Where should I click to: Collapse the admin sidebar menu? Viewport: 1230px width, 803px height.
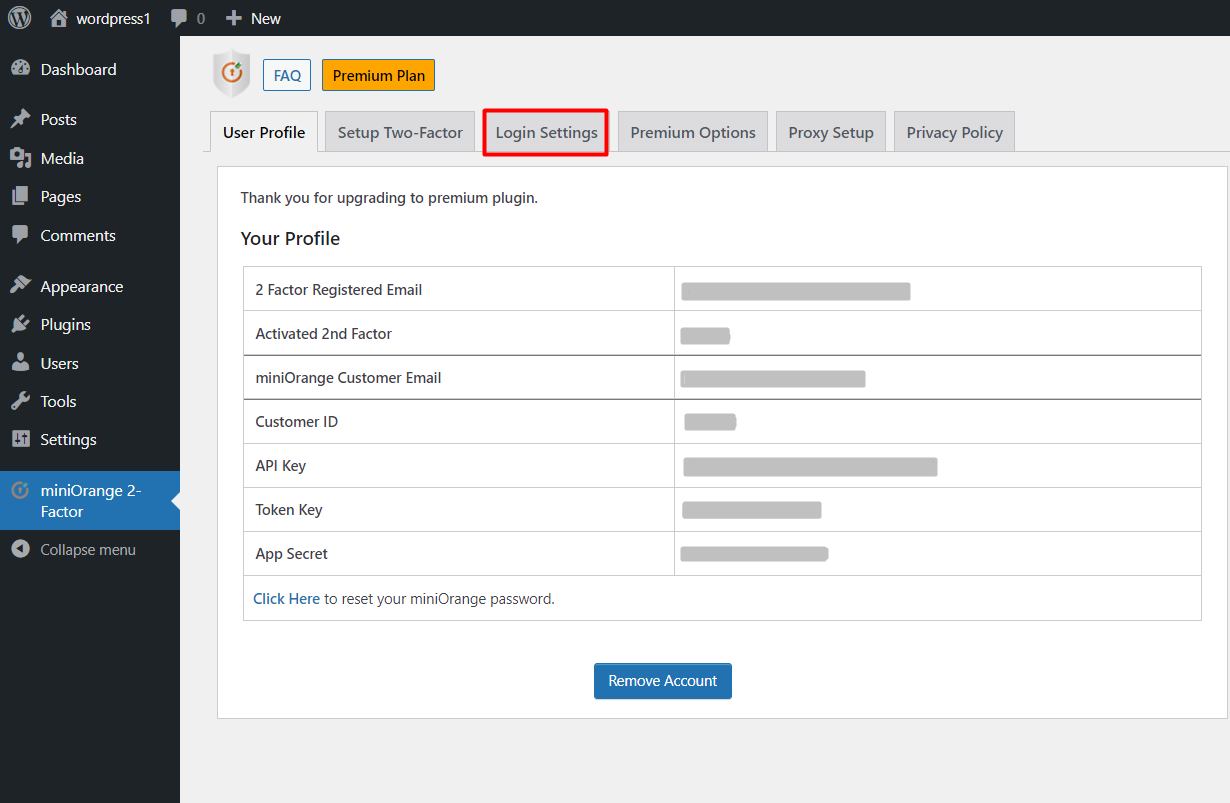(x=88, y=550)
